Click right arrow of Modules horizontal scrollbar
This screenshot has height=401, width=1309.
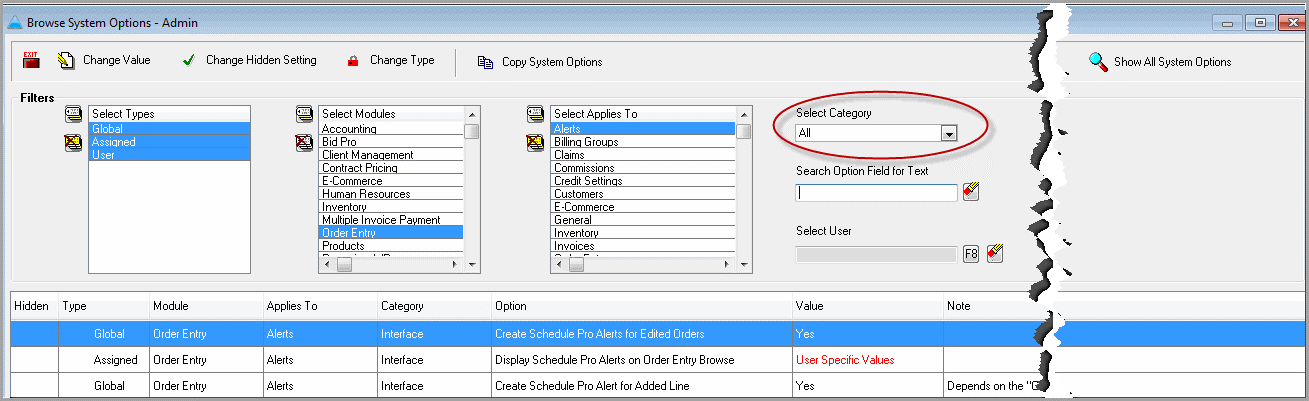tap(453, 265)
